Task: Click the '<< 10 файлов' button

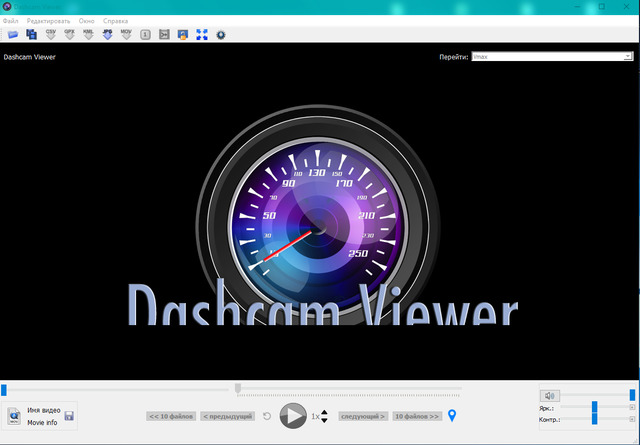Action: 171,416
